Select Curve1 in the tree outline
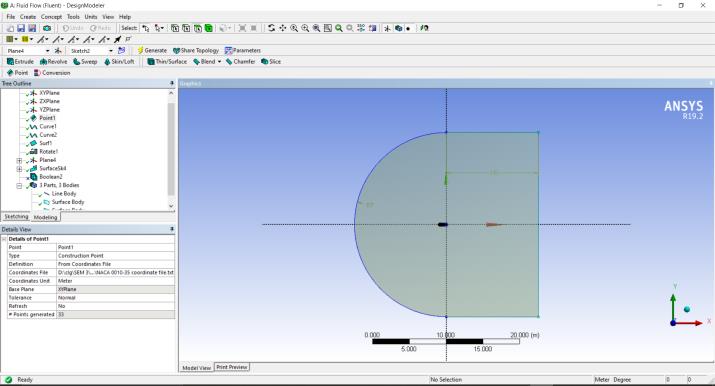715x386 pixels. click(x=48, y=127)
